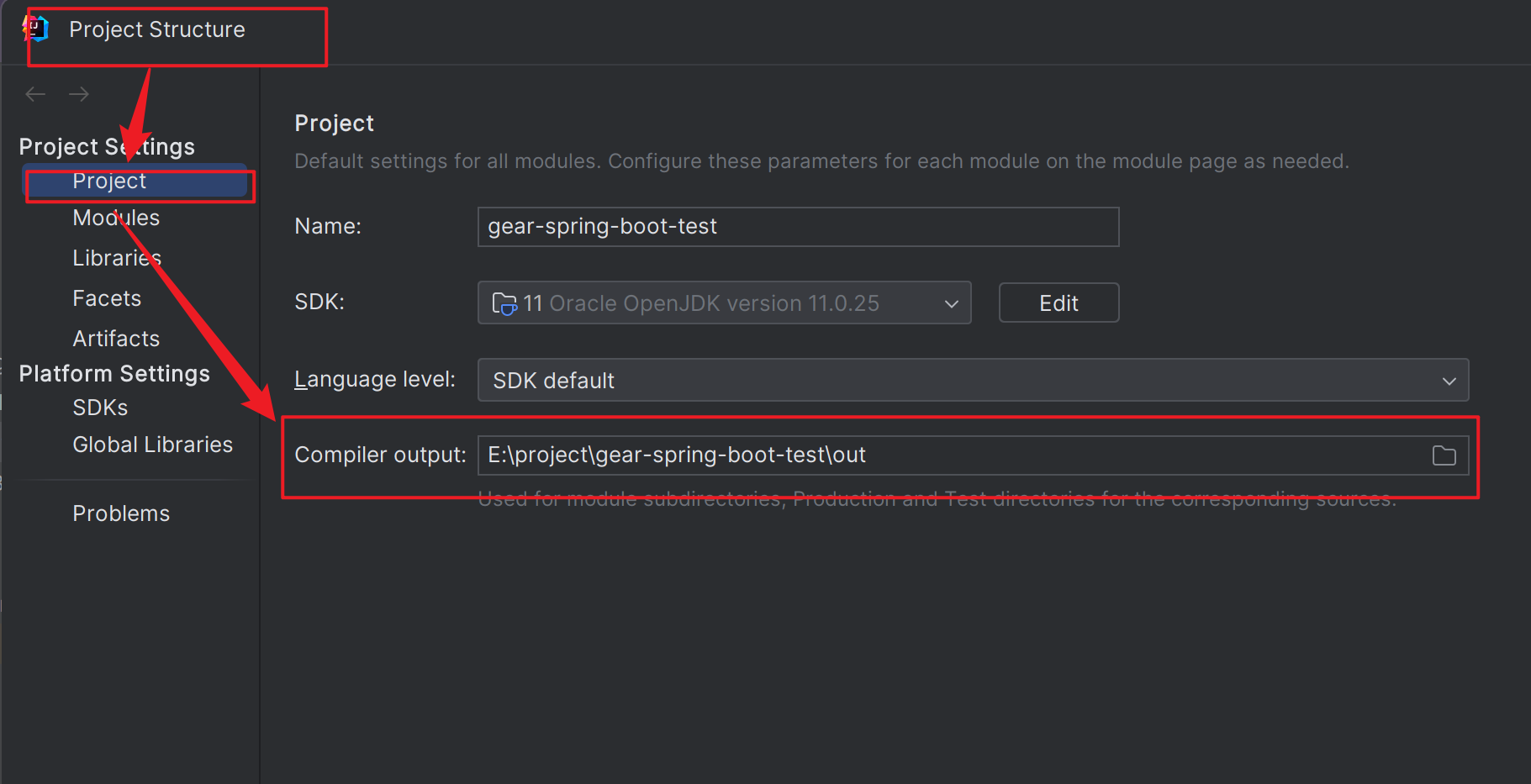The height and width of the screenshot is (784, 1531).
Task: Click the JDK folder icon in SDK field
Action: pos(504,303)
